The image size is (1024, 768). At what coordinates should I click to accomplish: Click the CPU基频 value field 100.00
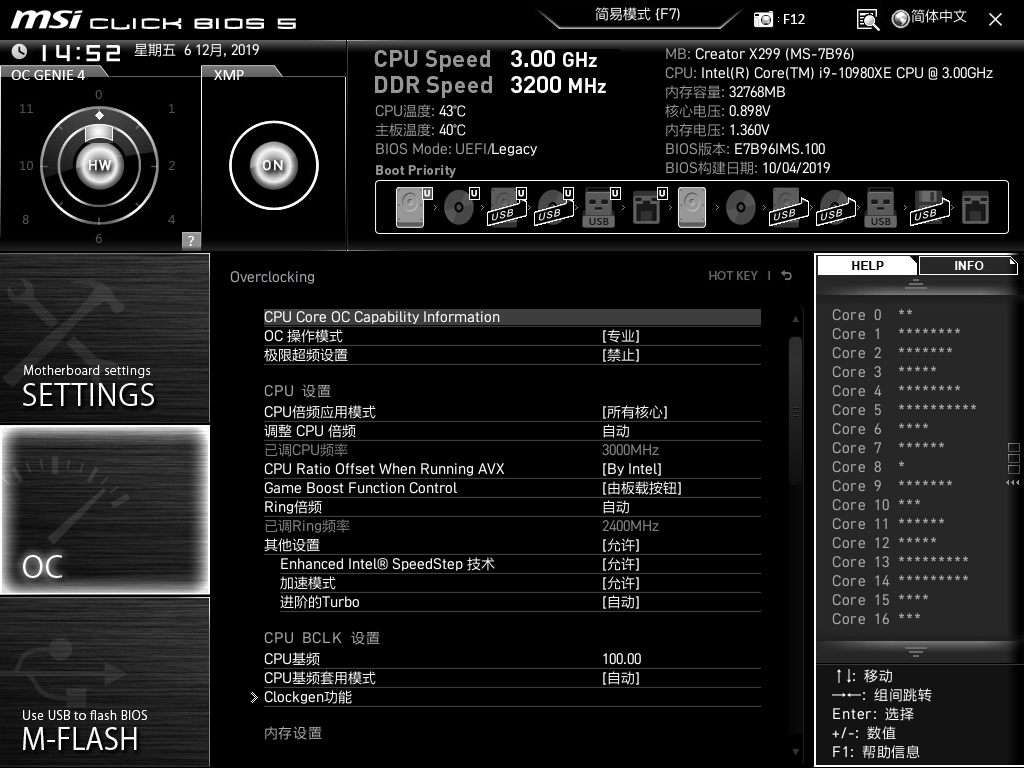(x=621, y=659)
